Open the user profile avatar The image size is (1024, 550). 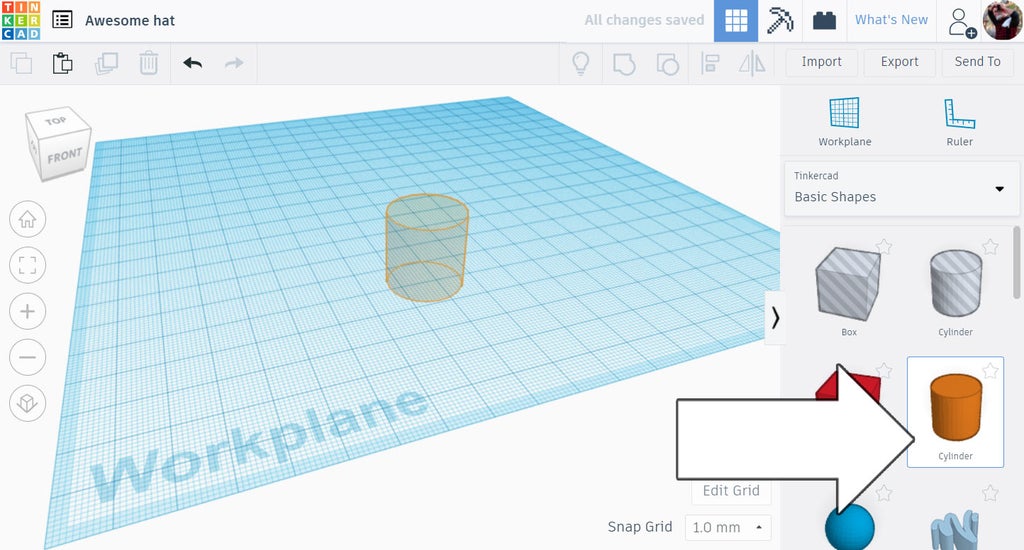tap(1002, 21)
